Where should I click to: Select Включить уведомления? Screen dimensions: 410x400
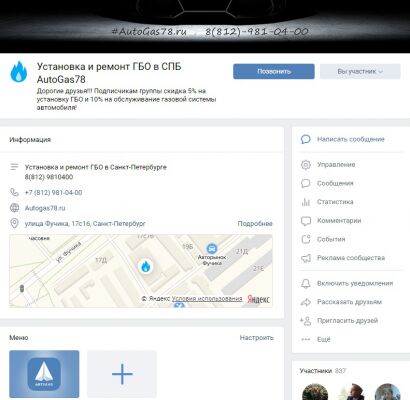click(x=355, y=283)
